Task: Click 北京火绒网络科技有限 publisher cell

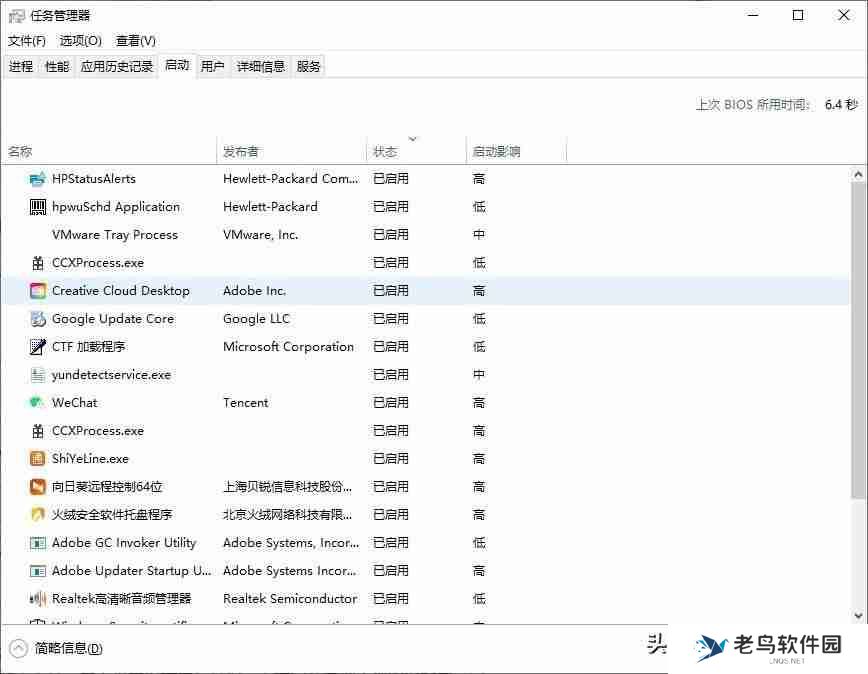Action: click(287, 515)
